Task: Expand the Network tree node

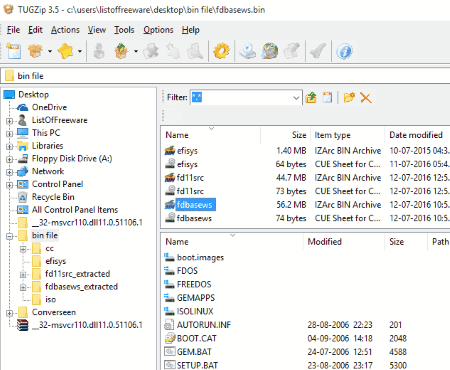Action: (x=9, y=172)
